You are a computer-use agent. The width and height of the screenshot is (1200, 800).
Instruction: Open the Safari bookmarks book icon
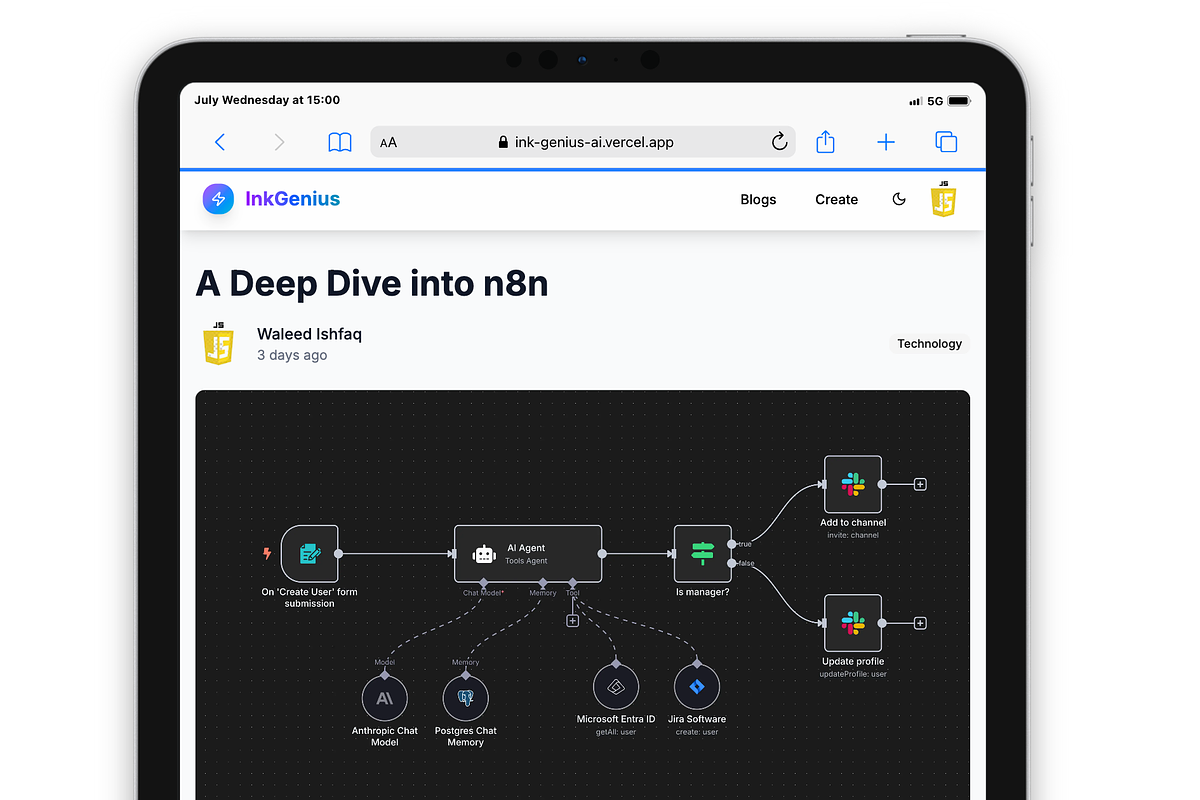coord(340,142)
